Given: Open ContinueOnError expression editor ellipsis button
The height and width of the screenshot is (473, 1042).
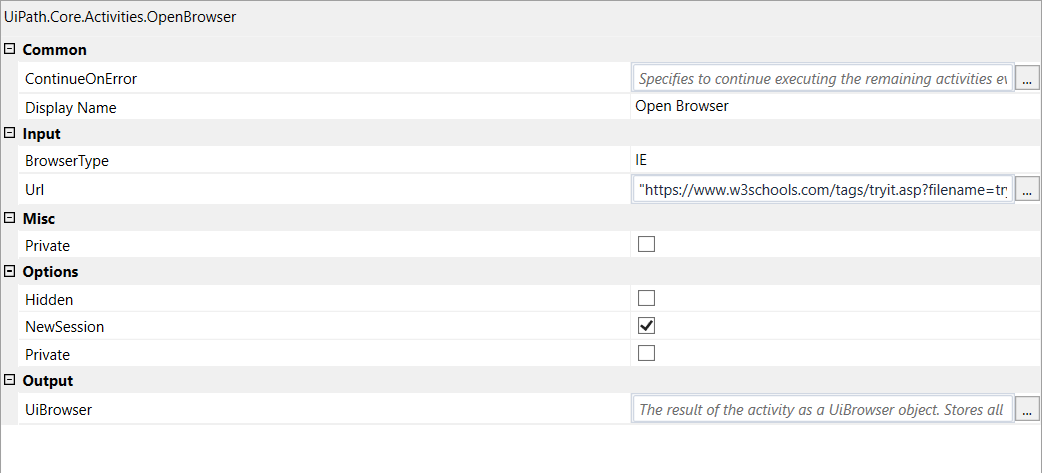Looking at the screenshot, I should 1027,78.
